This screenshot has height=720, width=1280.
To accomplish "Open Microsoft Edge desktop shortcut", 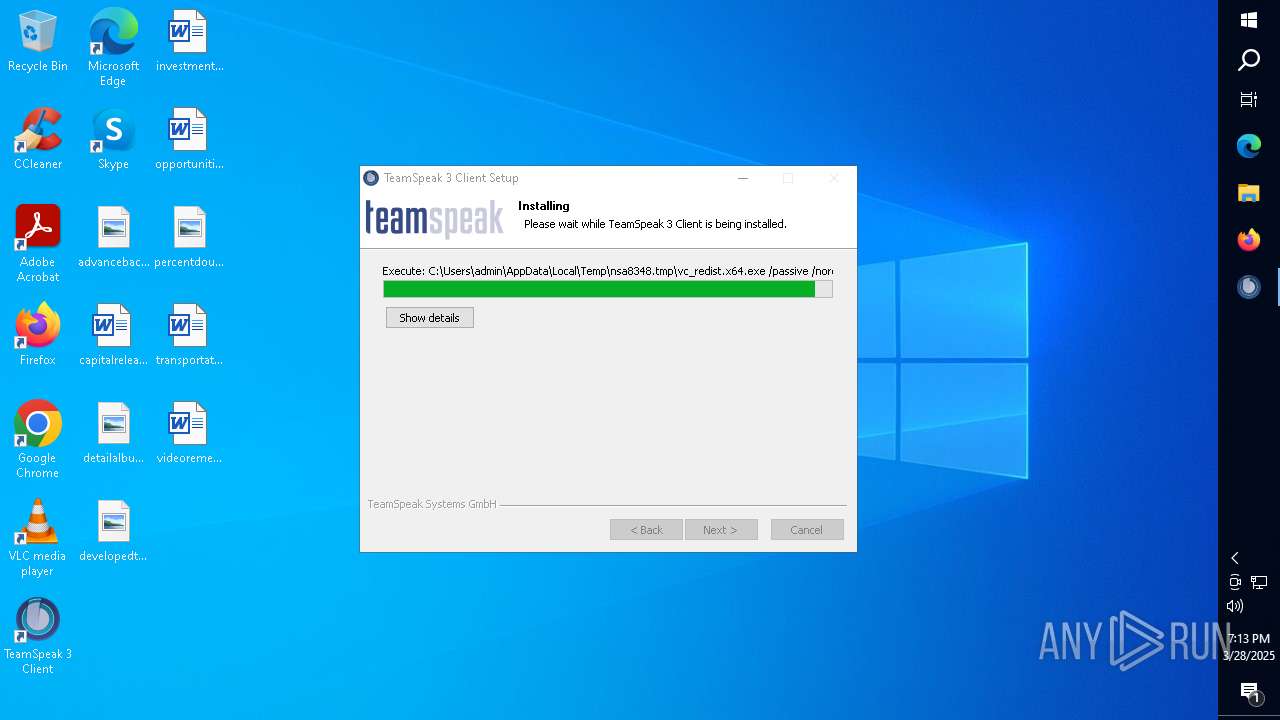I will [x=113, y=48].
